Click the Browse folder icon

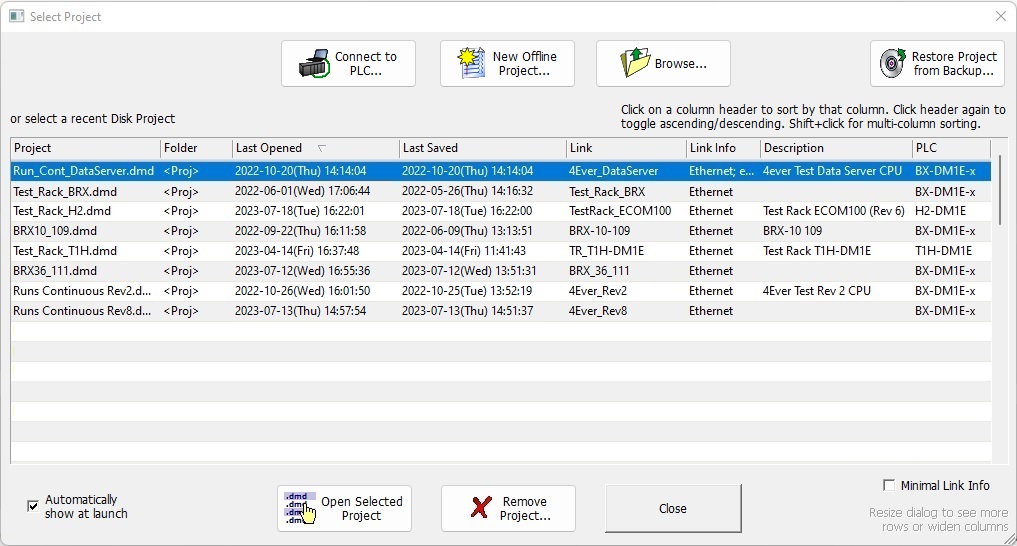[x=634, y=64]
